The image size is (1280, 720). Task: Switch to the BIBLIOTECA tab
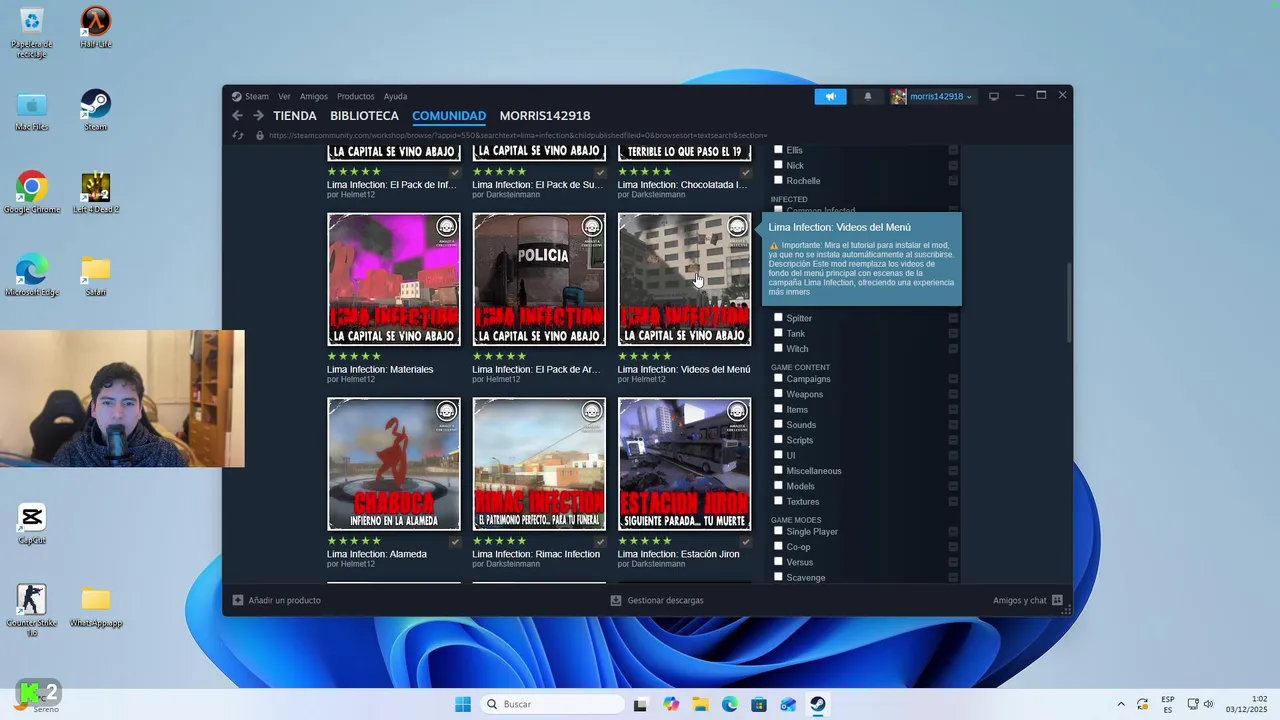point(364,116)
